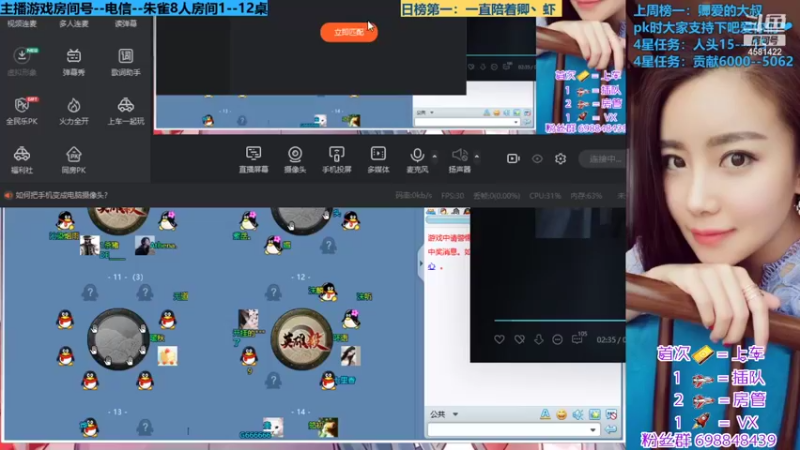This screenshot has height=450, width=800.
Task: Click the player photo avatar right of table 12
Action: (351, 356)
